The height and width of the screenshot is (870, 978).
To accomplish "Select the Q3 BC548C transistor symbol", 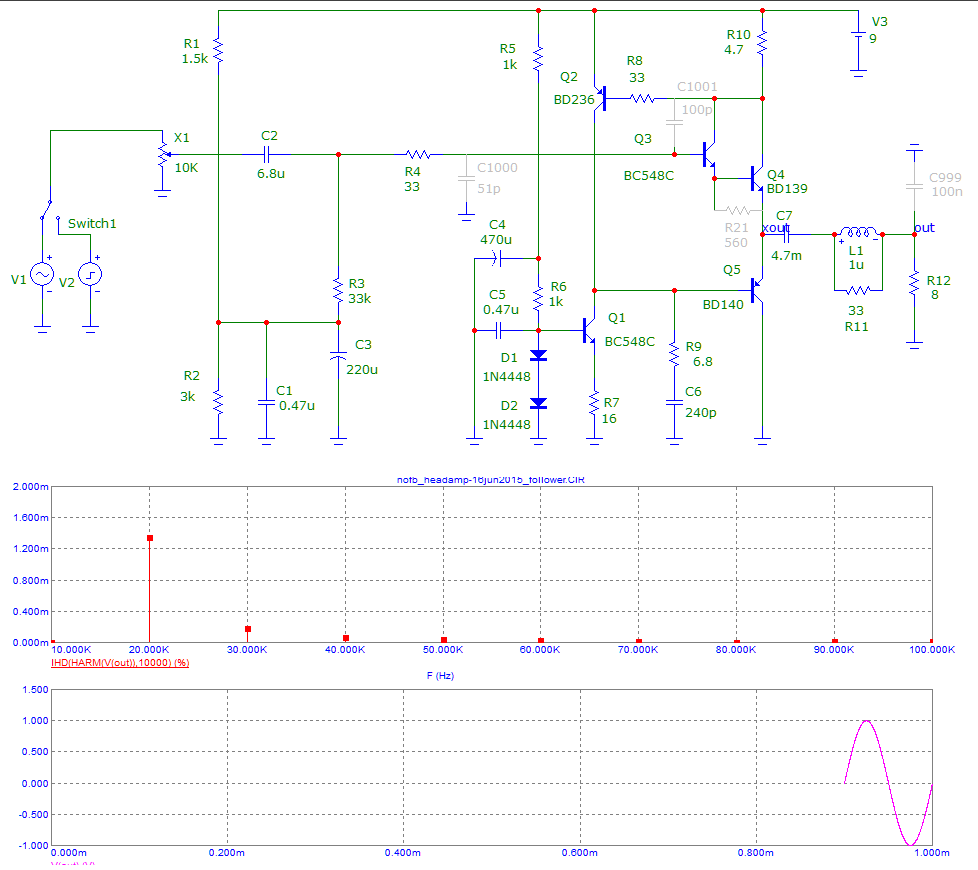I will (x=709, y=154).
